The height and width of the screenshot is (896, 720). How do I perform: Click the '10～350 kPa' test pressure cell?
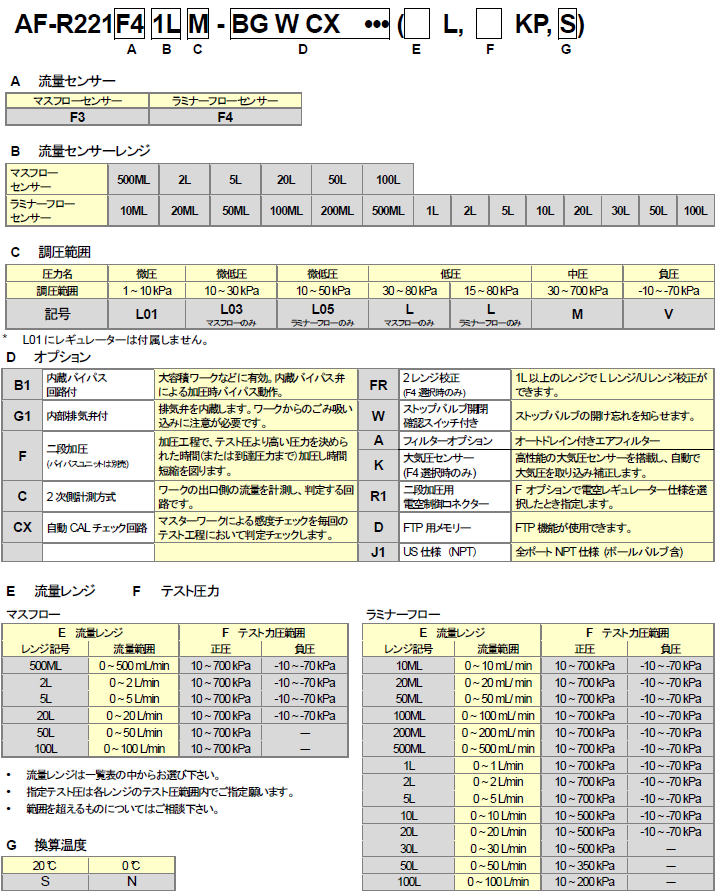[x=585, y=865]
